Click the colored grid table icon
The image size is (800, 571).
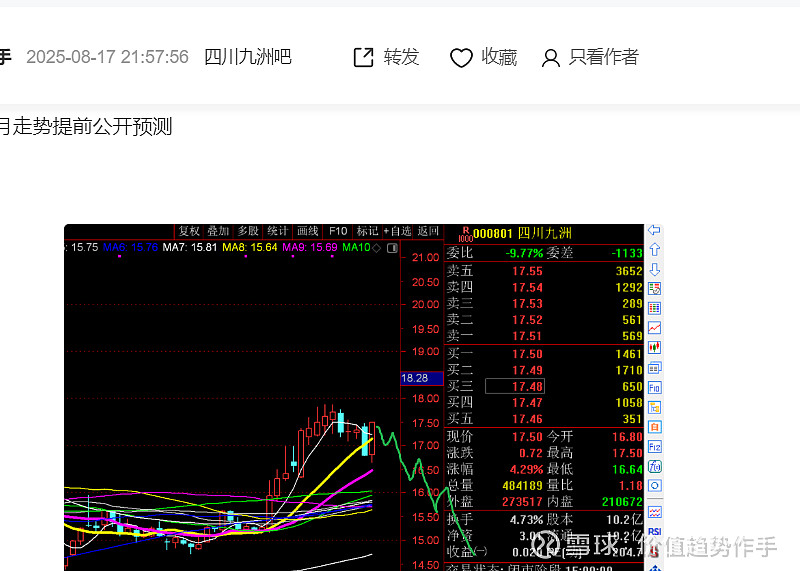(x=655, y=308)
